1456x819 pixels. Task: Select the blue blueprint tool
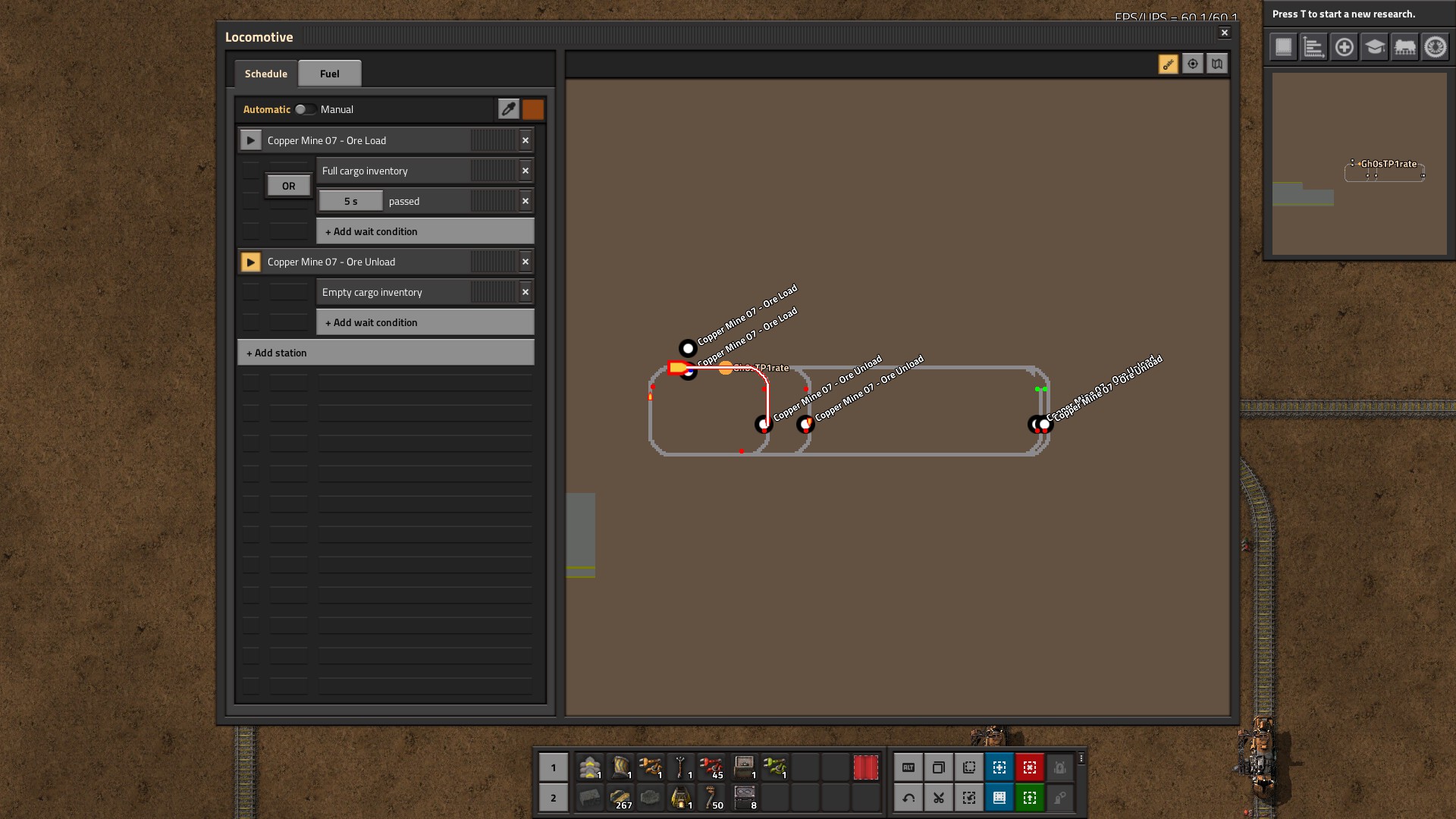(x=999, y=767)
